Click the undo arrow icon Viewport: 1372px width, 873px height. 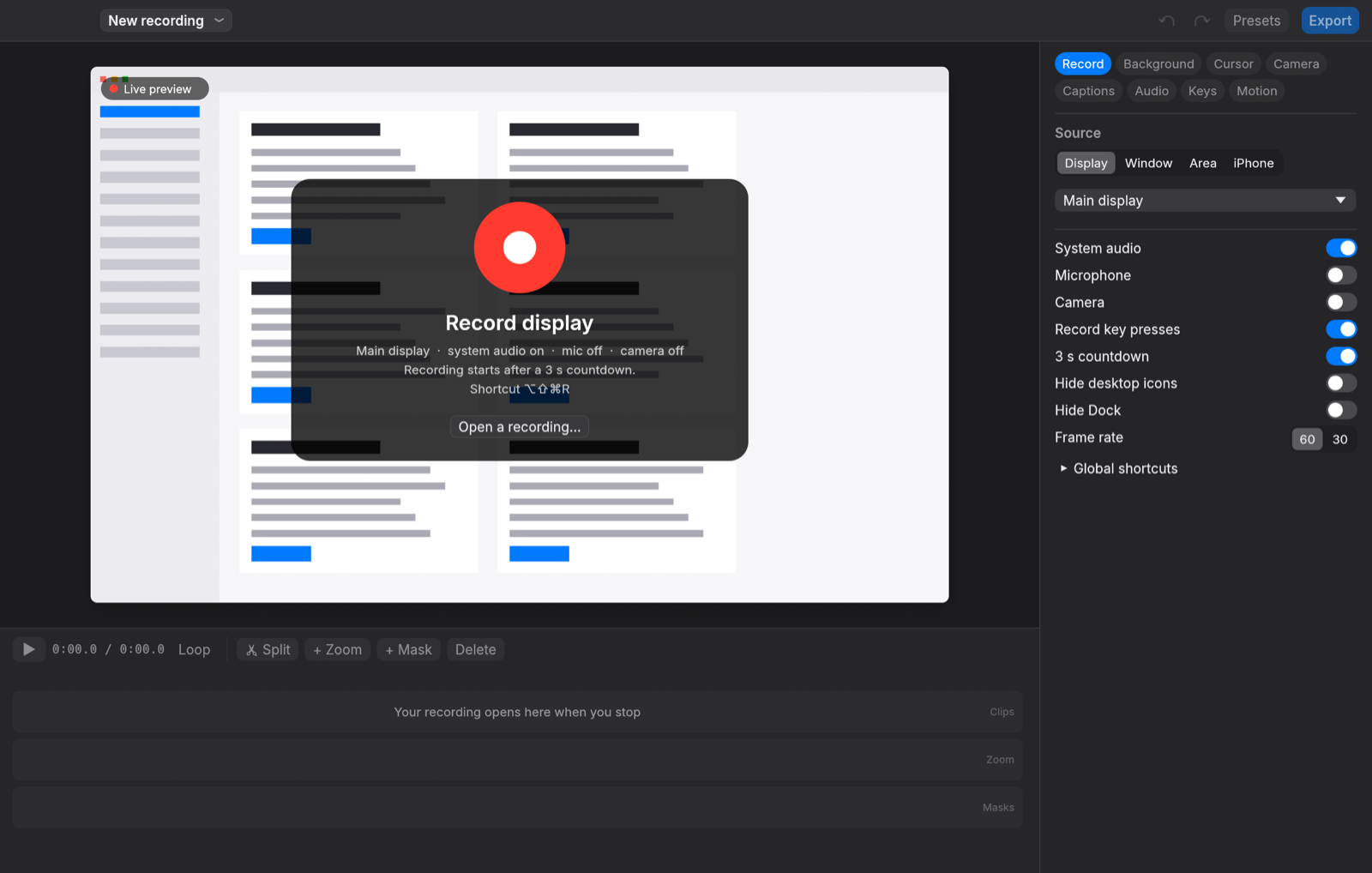tap(1166, 21)
